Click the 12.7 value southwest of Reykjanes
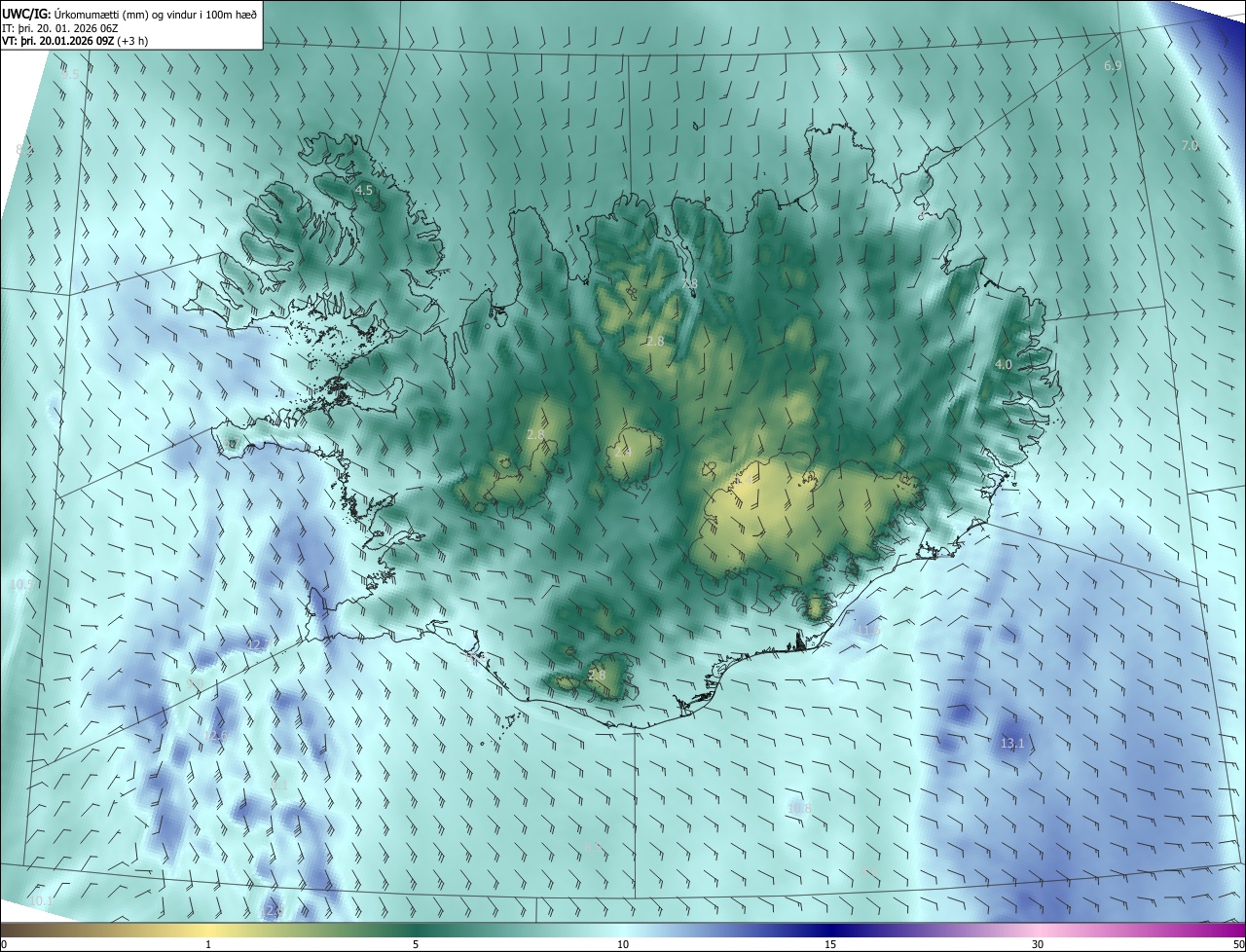Screen dimensions: 1246x952 [x=258, y=645]
